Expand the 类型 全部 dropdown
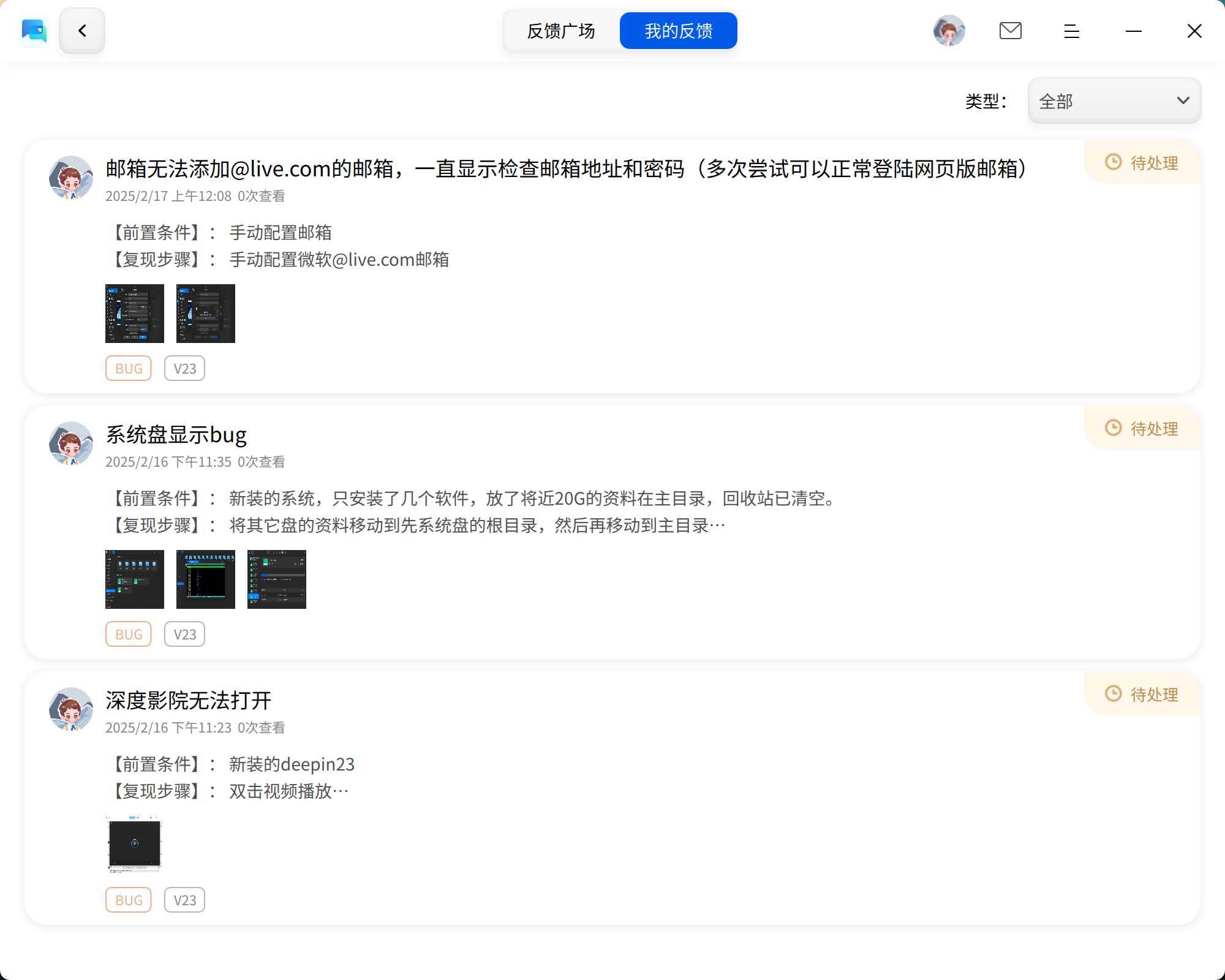This screenshot has height=980, width=1225. point(1114,100)
